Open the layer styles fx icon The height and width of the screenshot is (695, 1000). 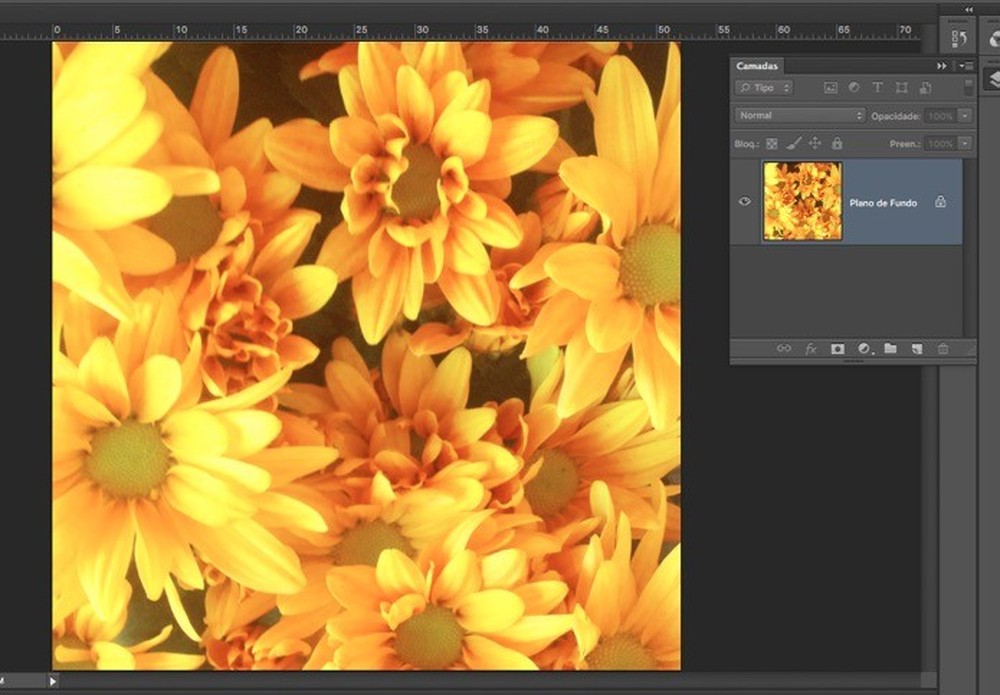(x=812, y=348)
